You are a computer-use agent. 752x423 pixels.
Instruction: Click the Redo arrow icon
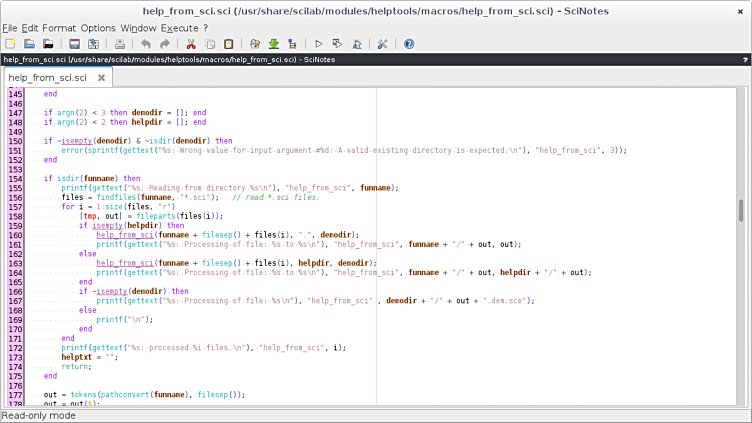pyautogui.click(x=164, y=44)
